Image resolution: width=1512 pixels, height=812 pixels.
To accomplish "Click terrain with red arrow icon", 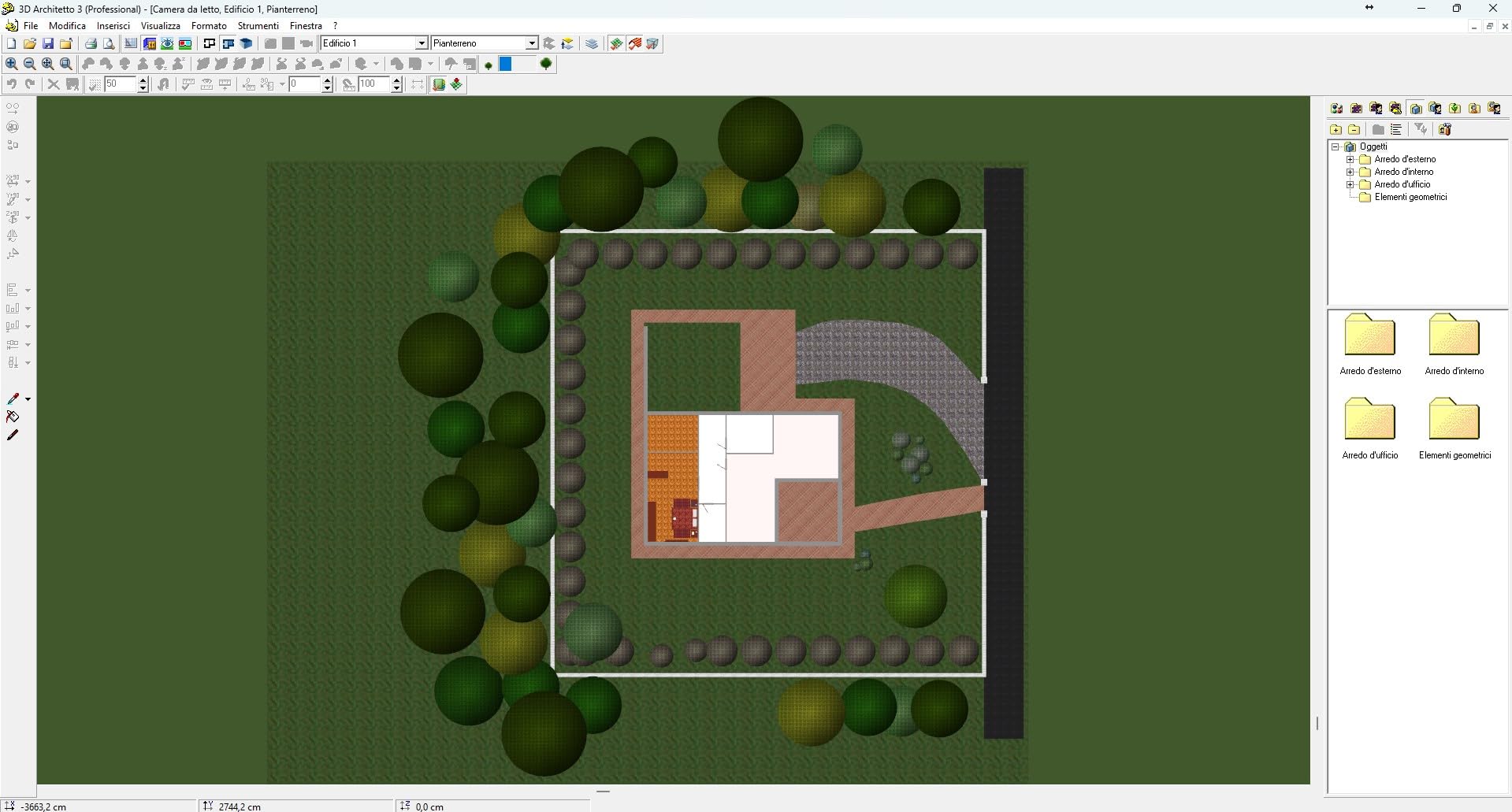I will (456, 84).
